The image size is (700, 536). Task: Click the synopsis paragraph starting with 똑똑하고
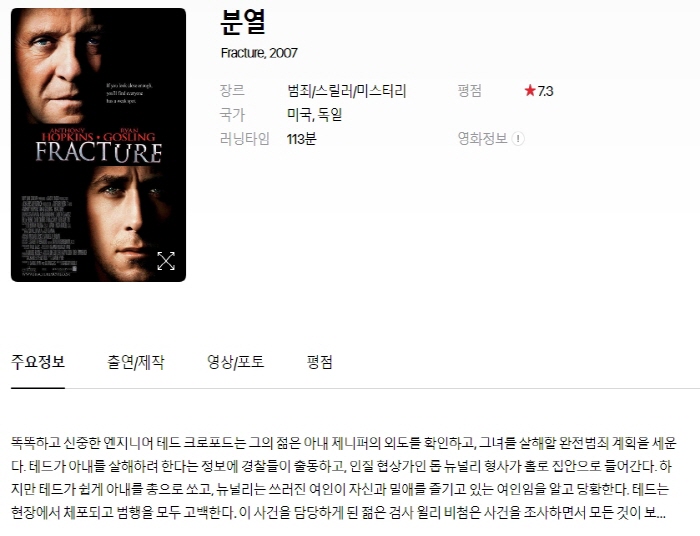(x=344, y=478)
